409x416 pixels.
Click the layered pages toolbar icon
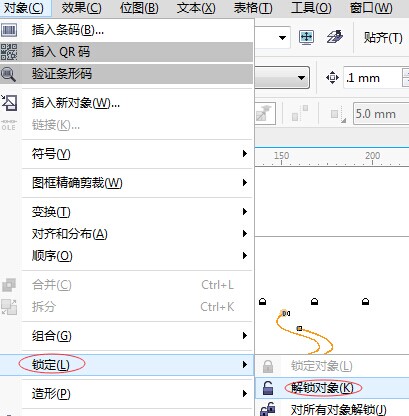334,37
